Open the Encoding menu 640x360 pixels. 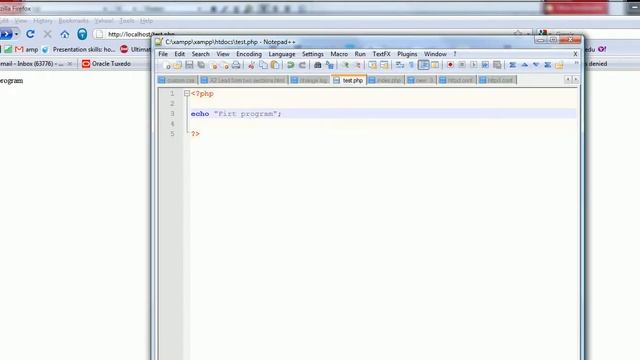pyautogui.click(x=249, y=54)
